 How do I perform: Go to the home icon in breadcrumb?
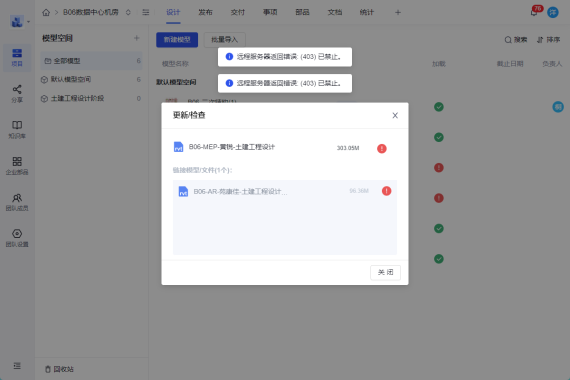click(x=46, y=12)
